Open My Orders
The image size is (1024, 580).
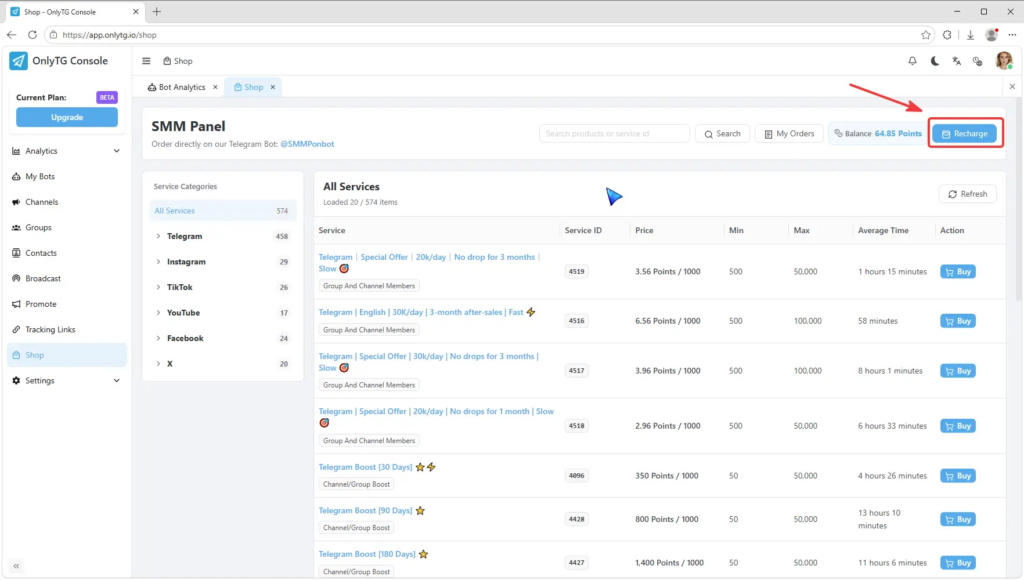coord(789,133)
